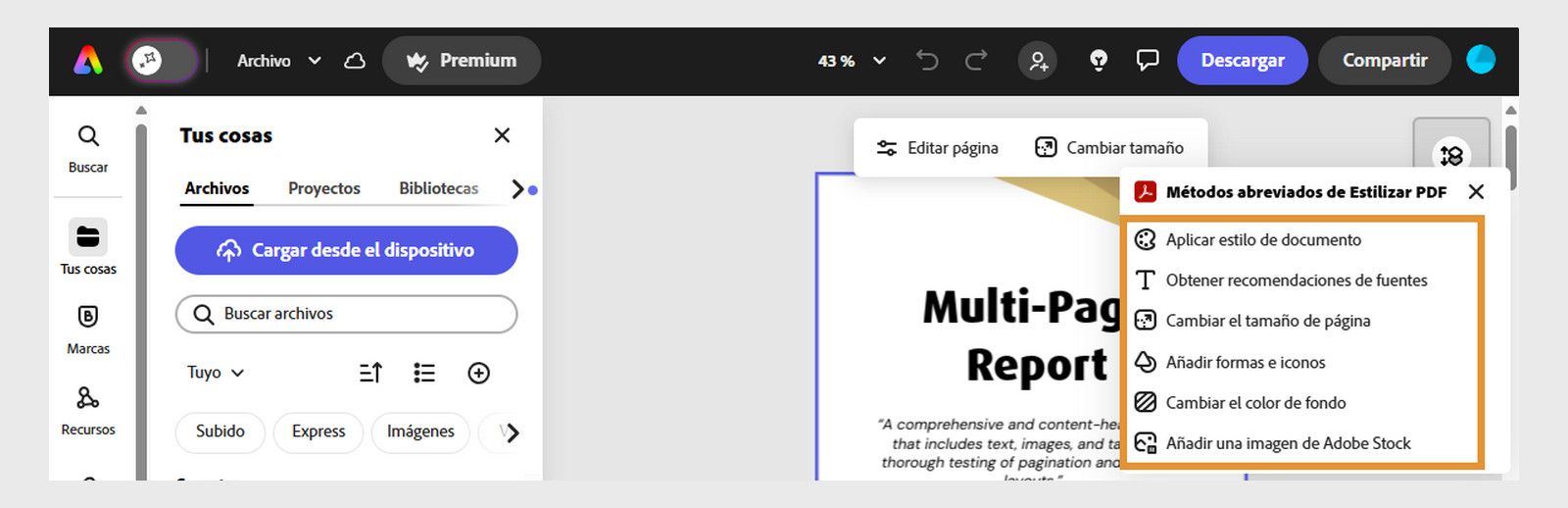Click Editar página in the floating toolbar

[938, 148]
